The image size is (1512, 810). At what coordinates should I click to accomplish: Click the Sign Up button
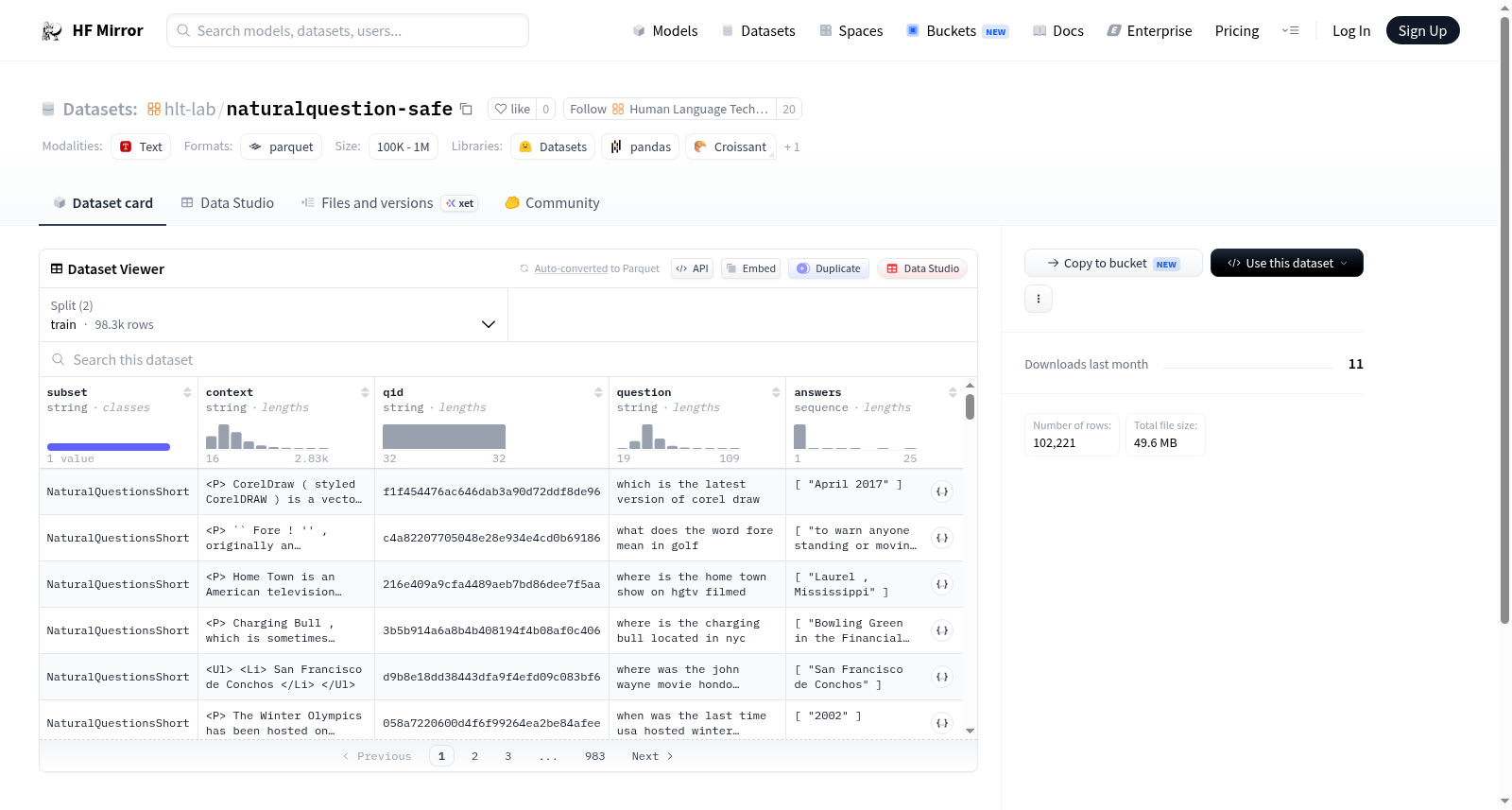click(x=1422, y=30)
